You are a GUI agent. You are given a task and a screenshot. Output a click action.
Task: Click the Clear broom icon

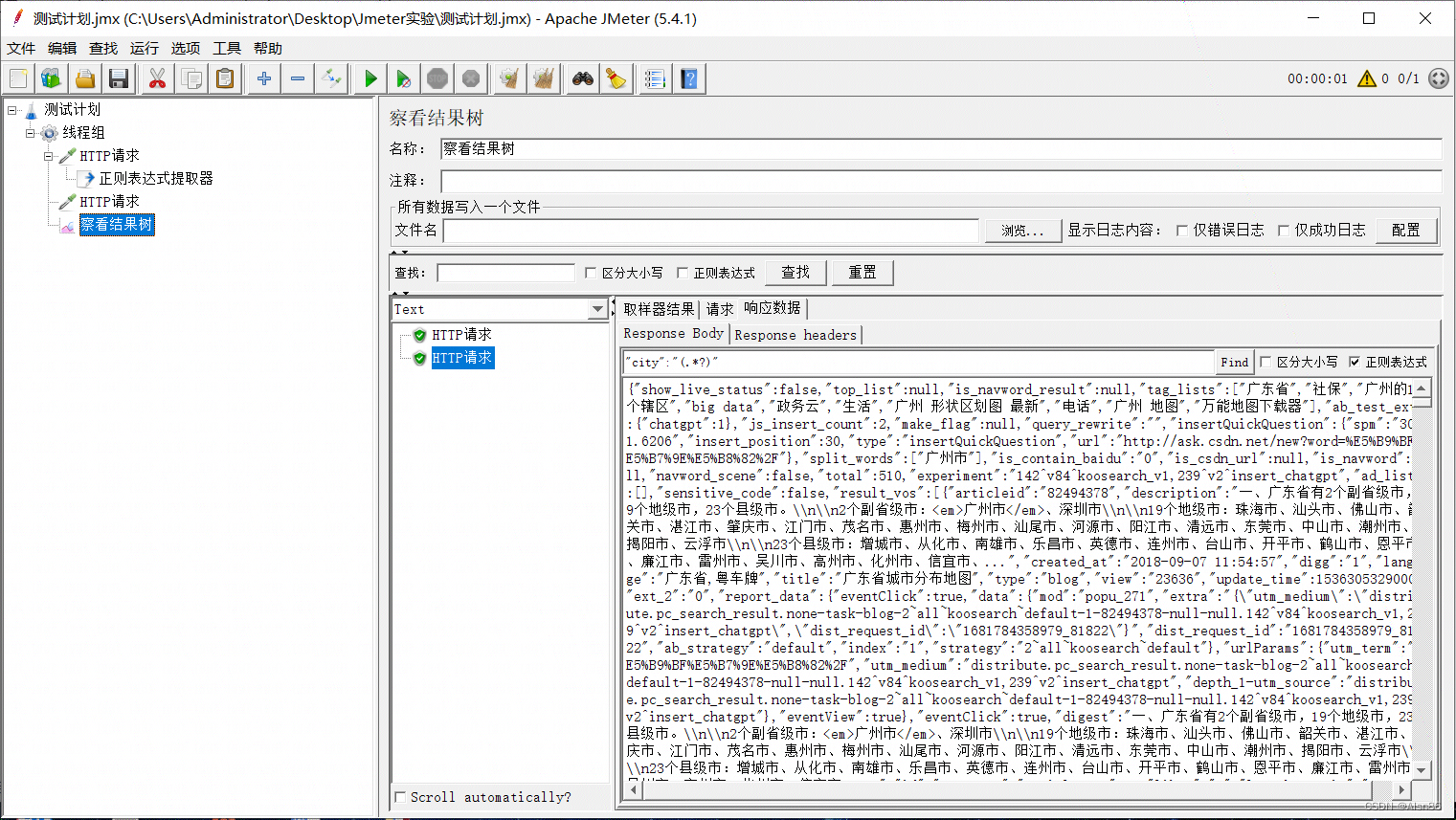point(509,78)
